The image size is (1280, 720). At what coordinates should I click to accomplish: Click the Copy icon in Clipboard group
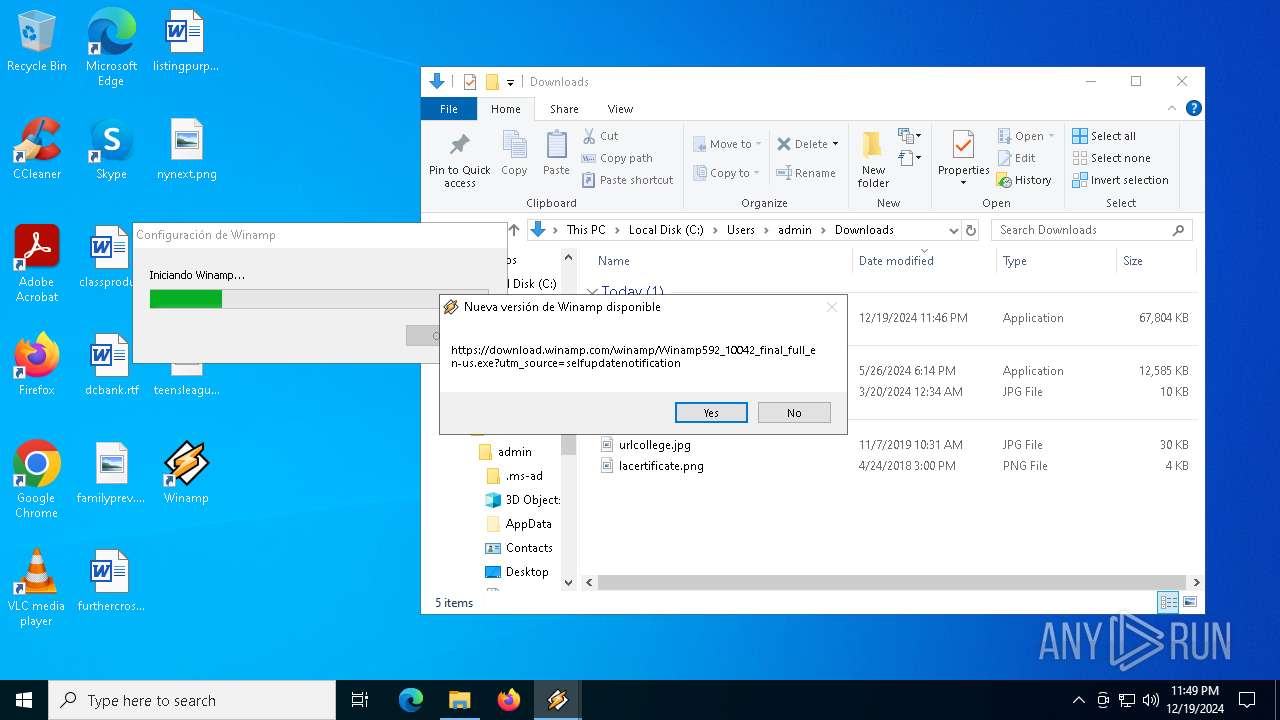point(514,154)
